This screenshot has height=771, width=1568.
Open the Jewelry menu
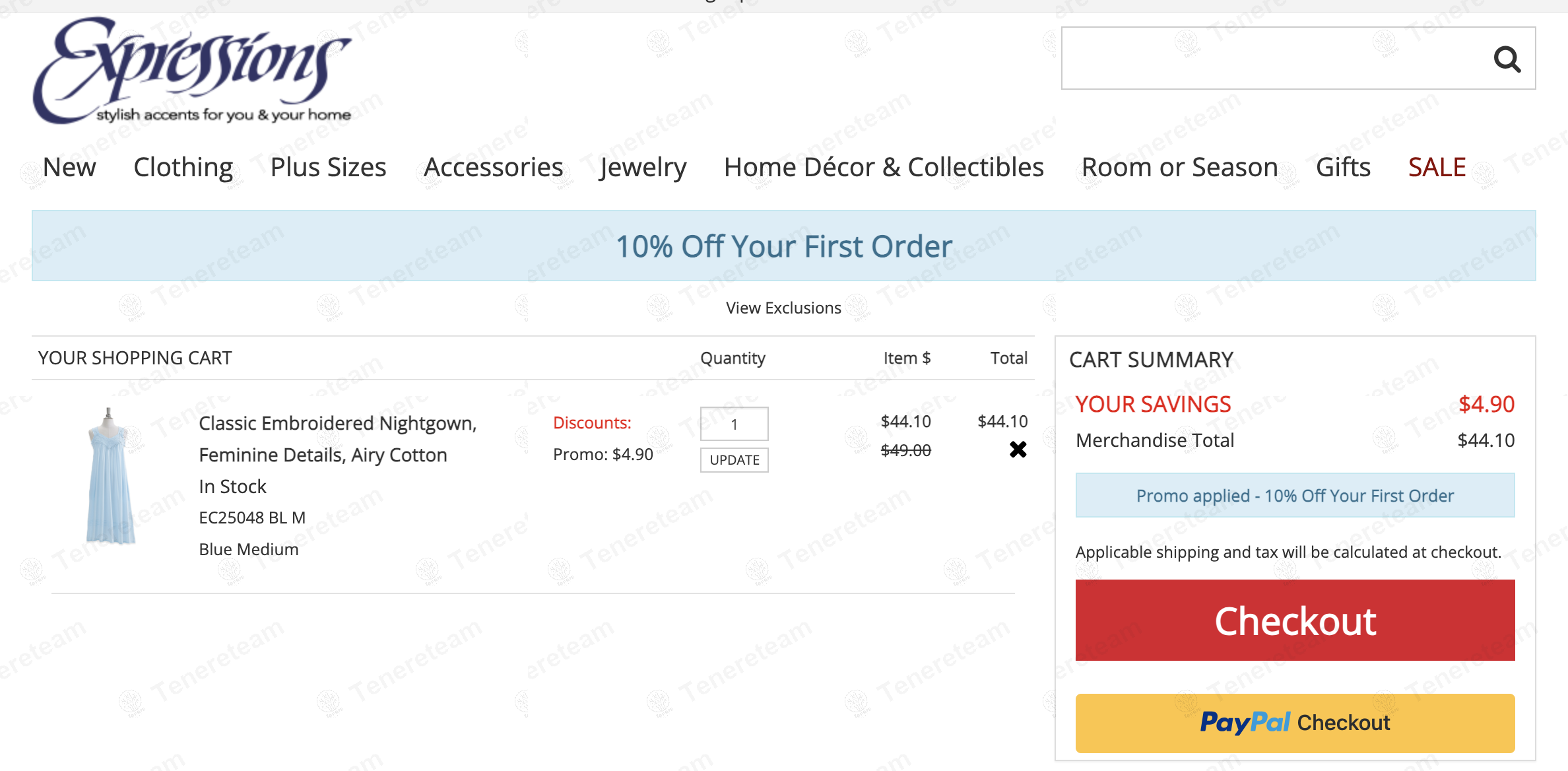pyautogui.click(x=643, y=168)
